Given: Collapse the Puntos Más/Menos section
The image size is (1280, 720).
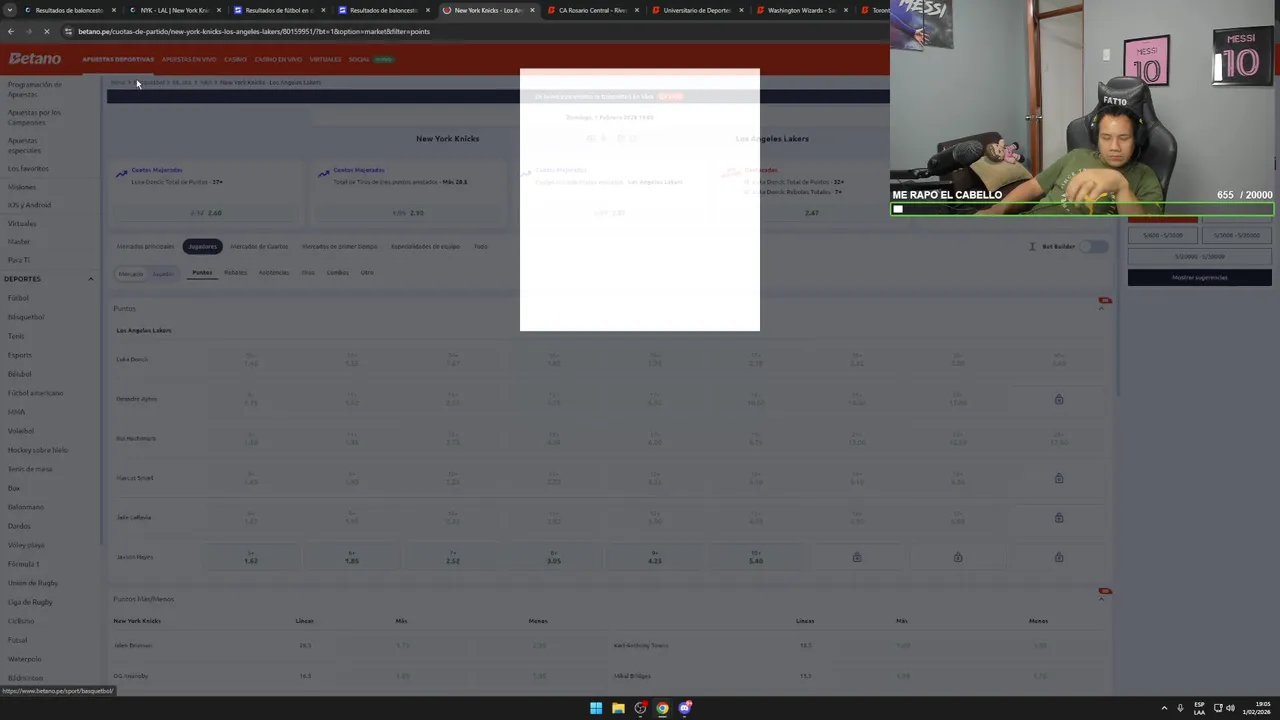Looking at the screenshot, I should tap(1102, 599).
